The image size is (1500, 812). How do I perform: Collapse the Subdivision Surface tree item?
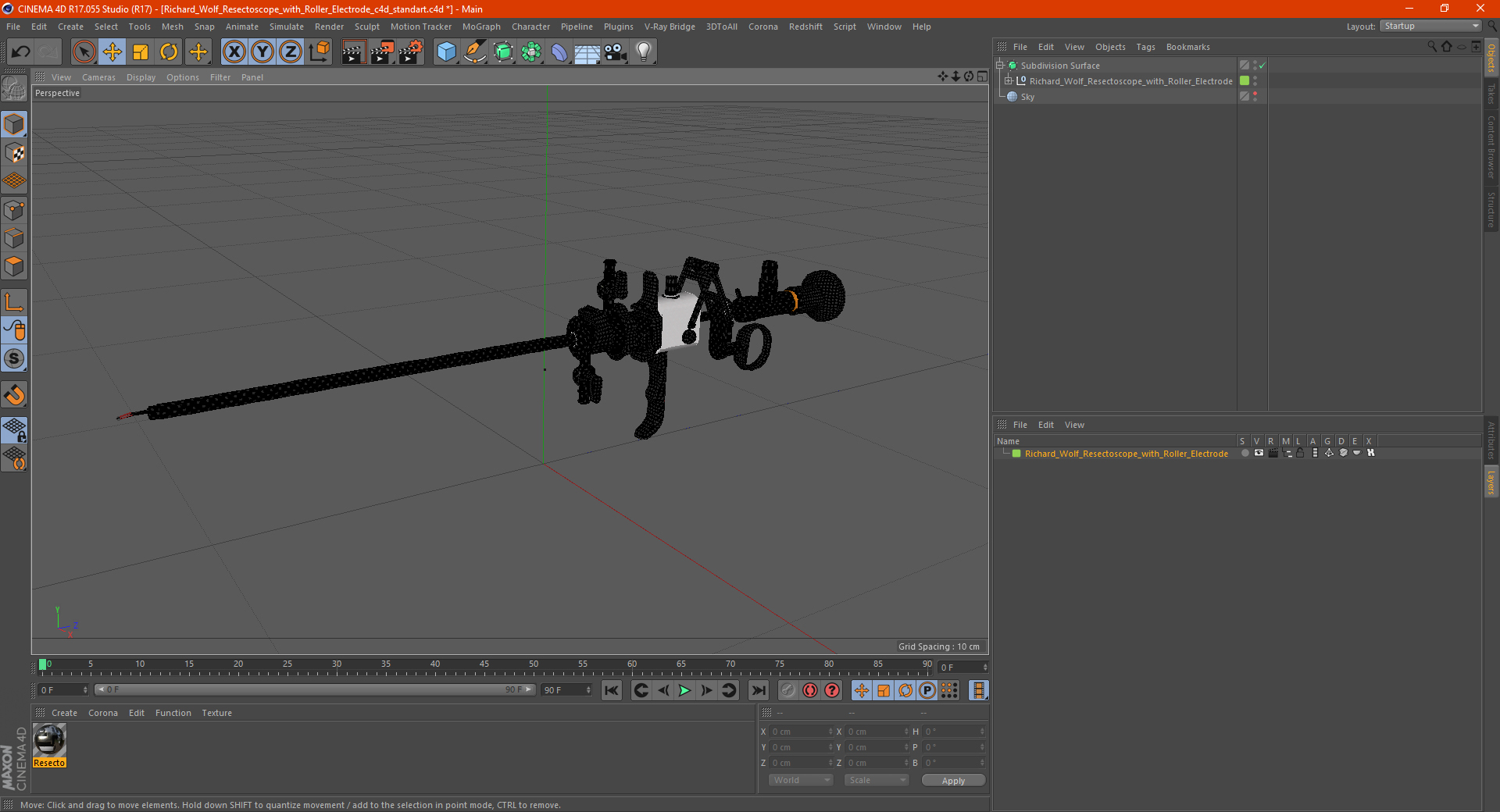click(999, 66)
